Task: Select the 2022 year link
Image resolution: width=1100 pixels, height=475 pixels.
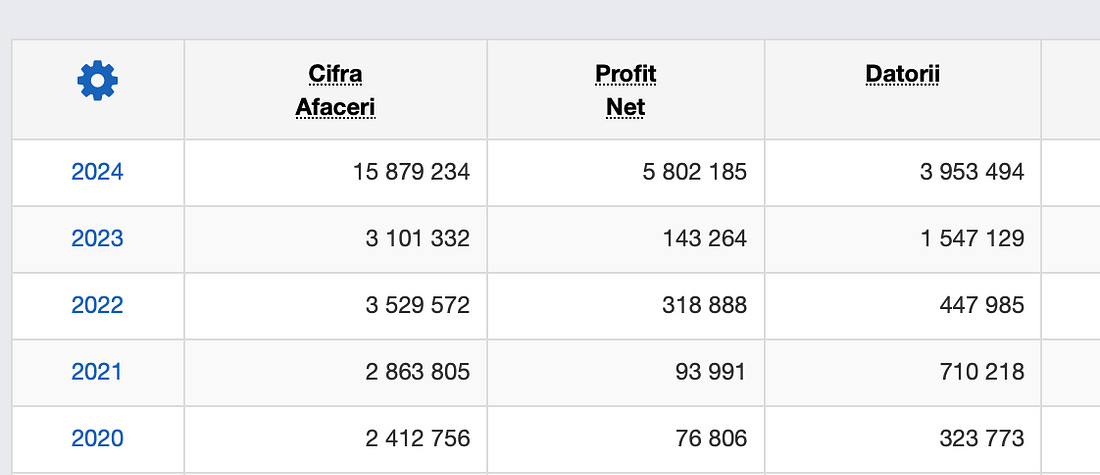Action: click(97, 305)
